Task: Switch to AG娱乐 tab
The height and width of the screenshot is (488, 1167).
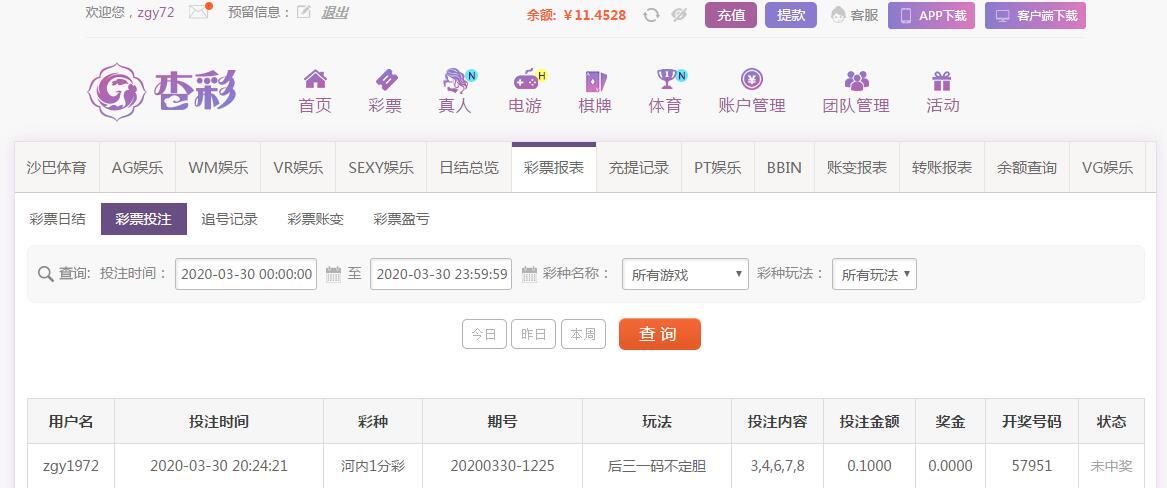Action: 137,167
